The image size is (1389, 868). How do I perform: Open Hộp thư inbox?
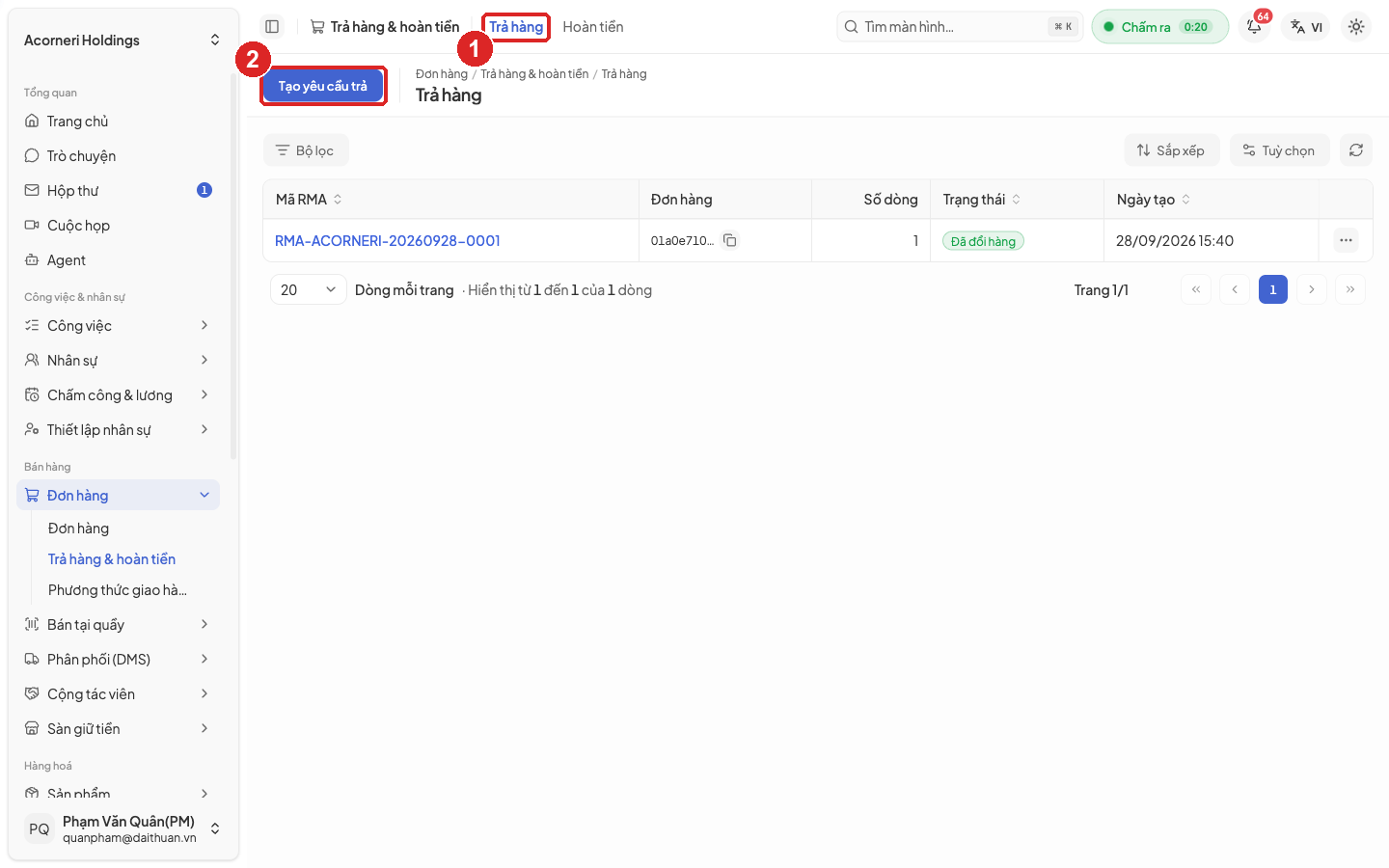tap(119, 191)
